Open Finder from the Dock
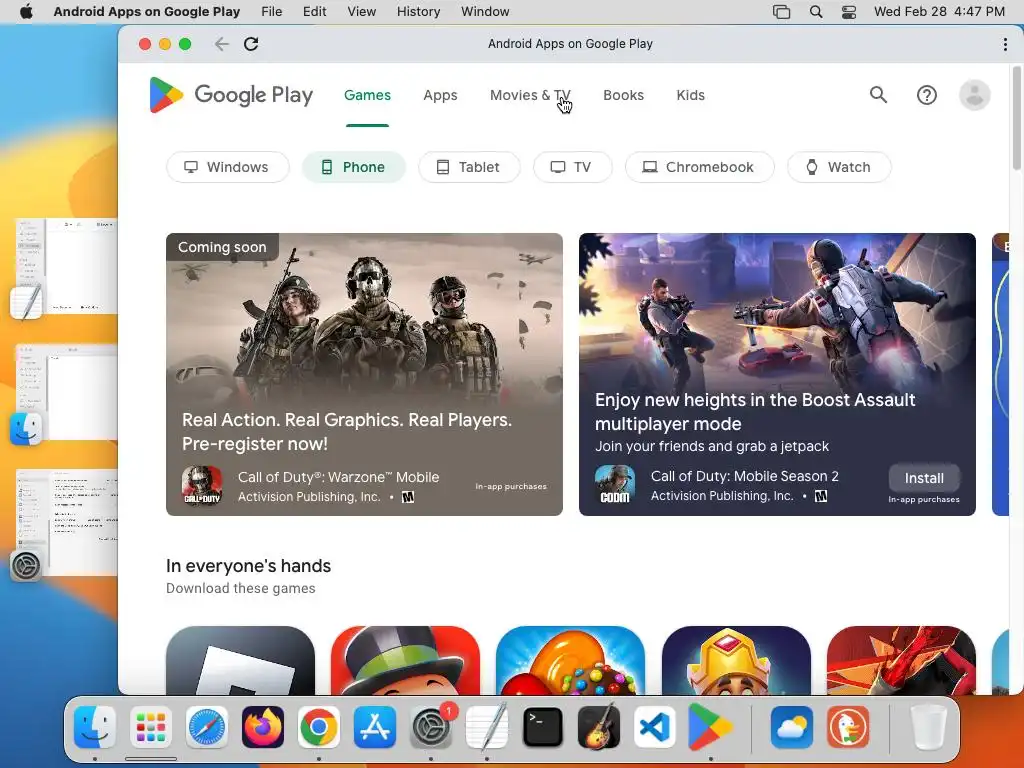This screenshot has width=1024, height=768. click(x=95, y=727)
